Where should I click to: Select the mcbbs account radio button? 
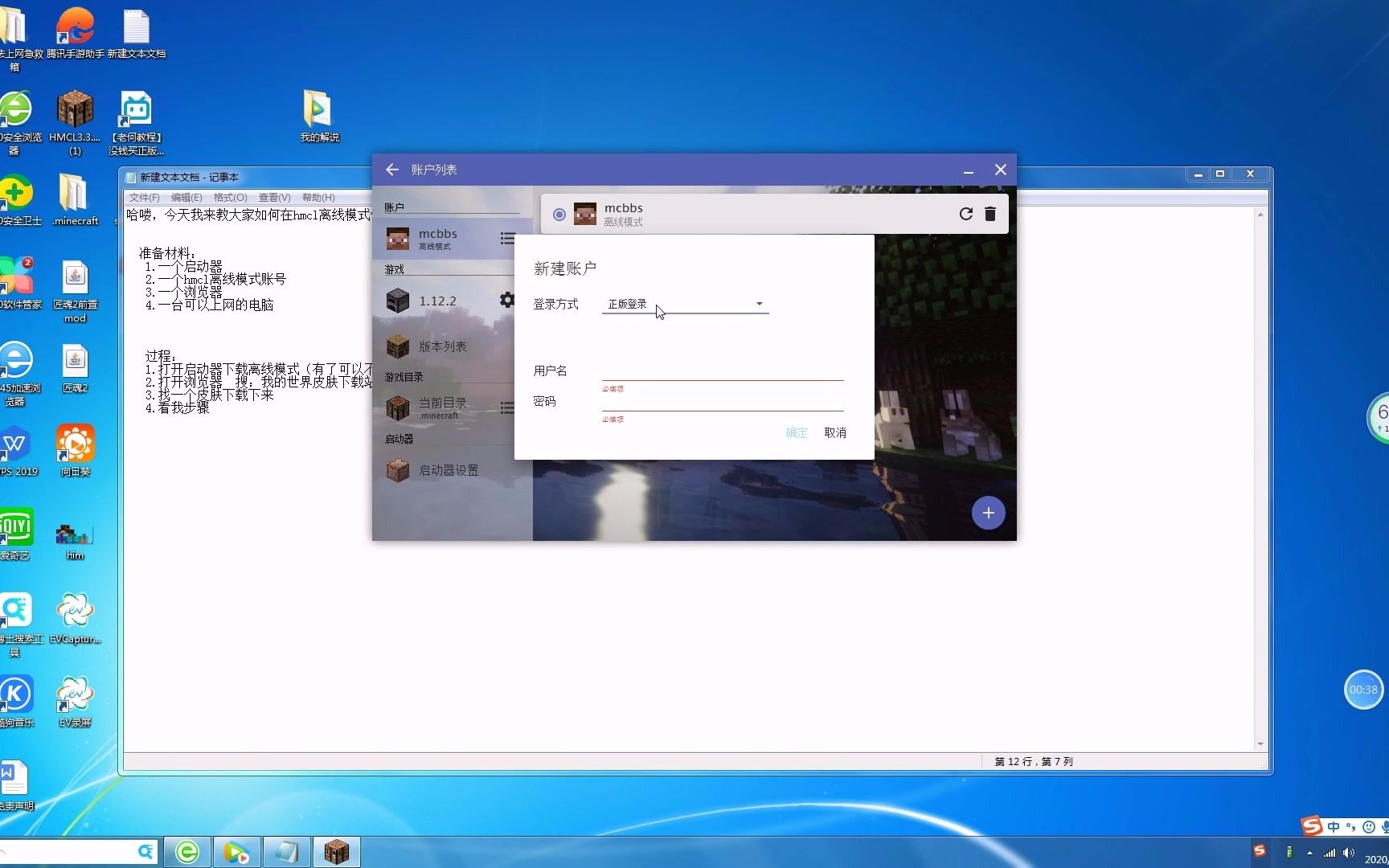coord(559,215)
